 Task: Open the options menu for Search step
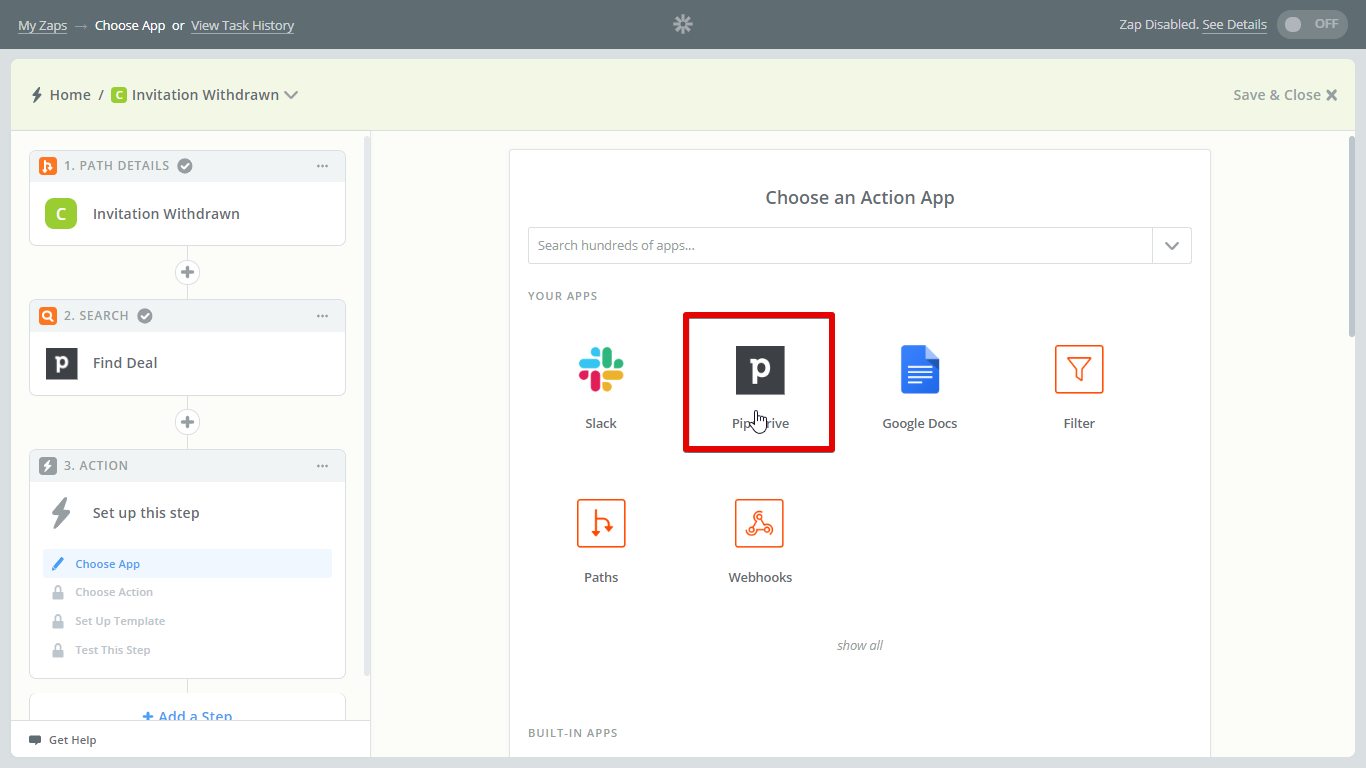[322, 316]
